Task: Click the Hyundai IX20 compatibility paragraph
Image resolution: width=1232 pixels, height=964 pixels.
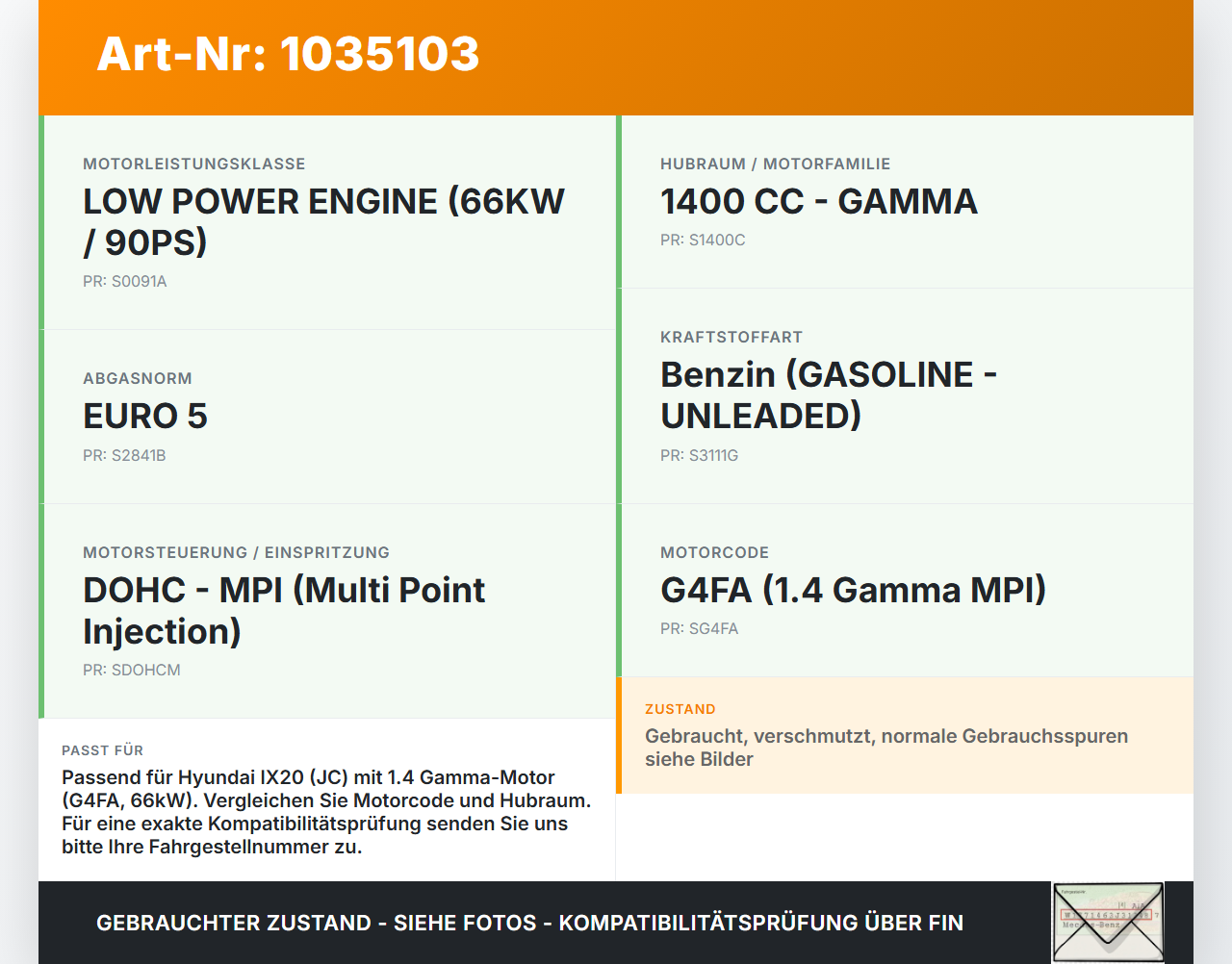Action: pyautogui.click(x=326, y=812)
